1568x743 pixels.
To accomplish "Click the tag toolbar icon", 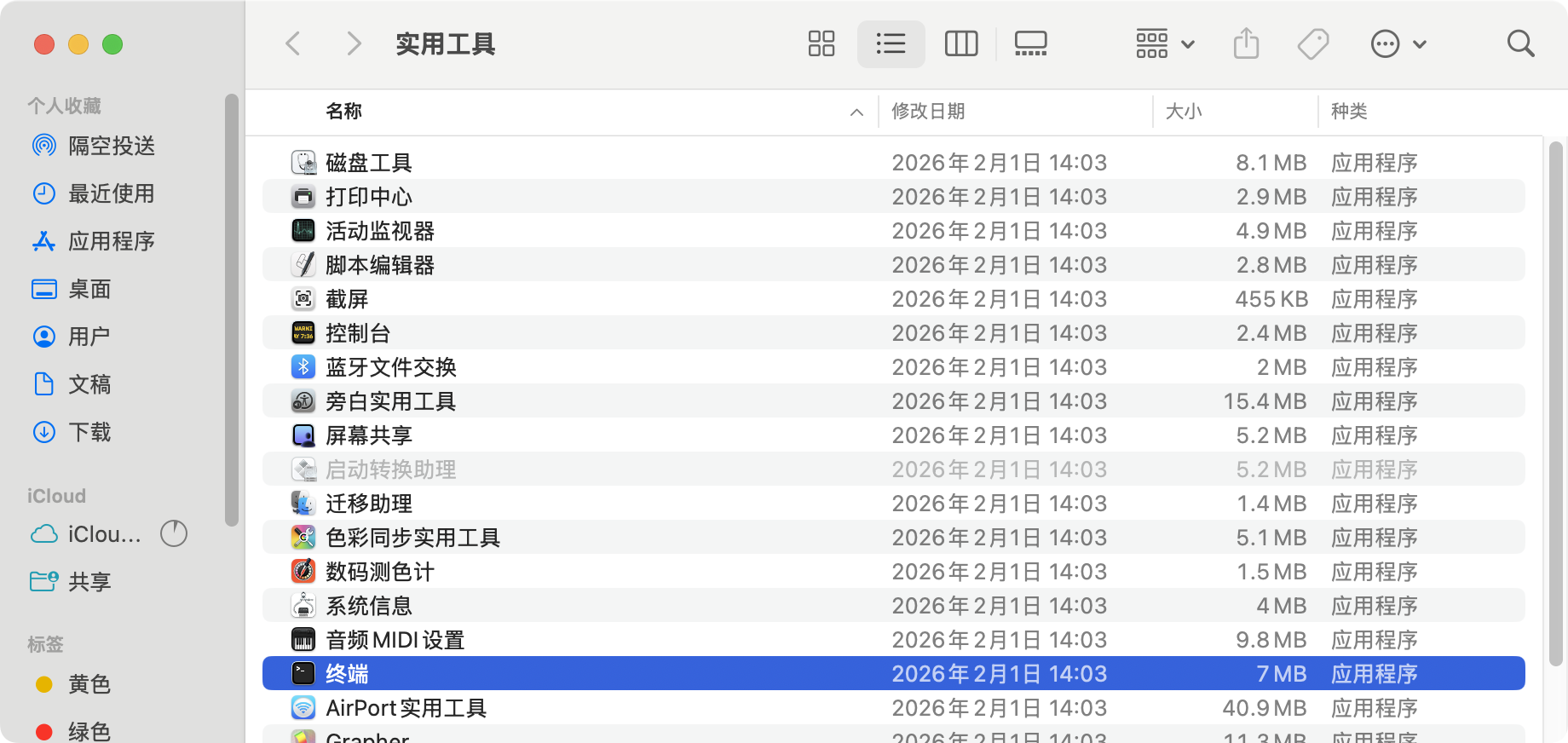I will coord(1313,43).
